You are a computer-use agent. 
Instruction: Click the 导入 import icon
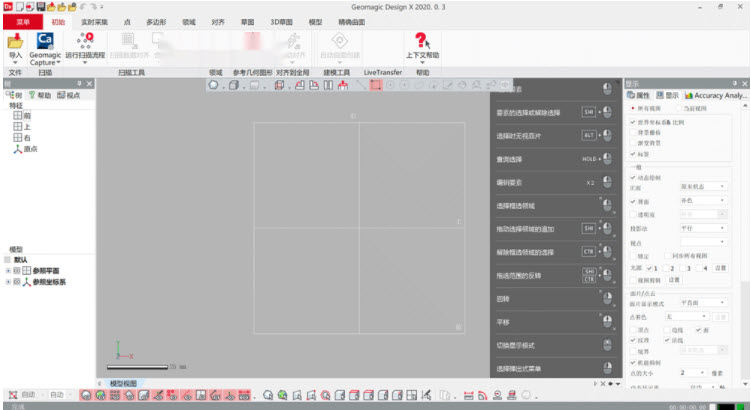pos(16,42)
